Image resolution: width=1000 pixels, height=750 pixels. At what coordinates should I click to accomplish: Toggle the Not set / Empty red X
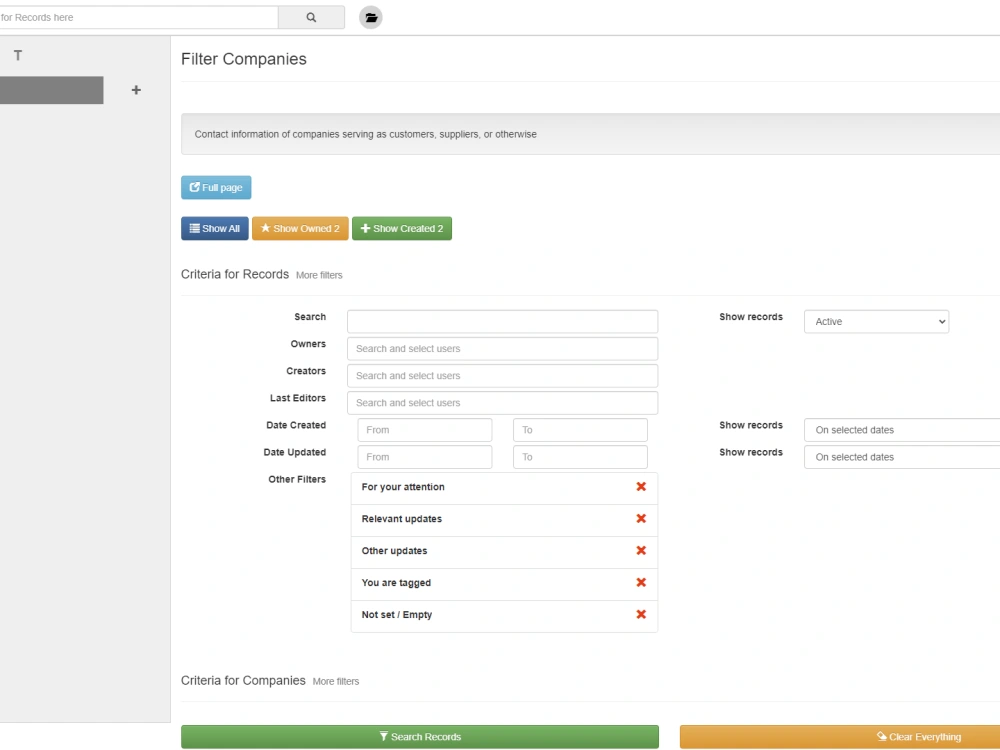click(x=641, y=614)
